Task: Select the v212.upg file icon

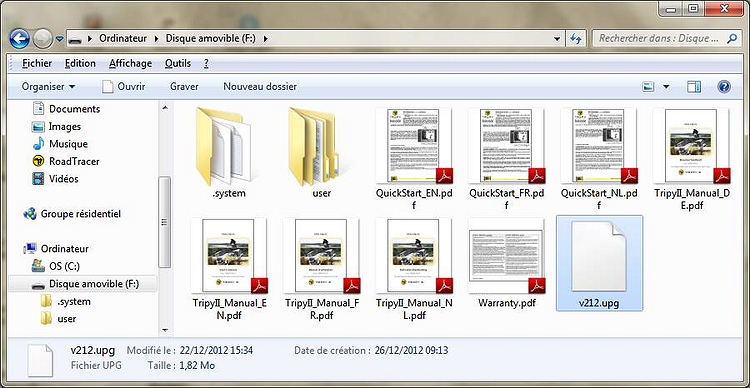Action: click(599, 255)
